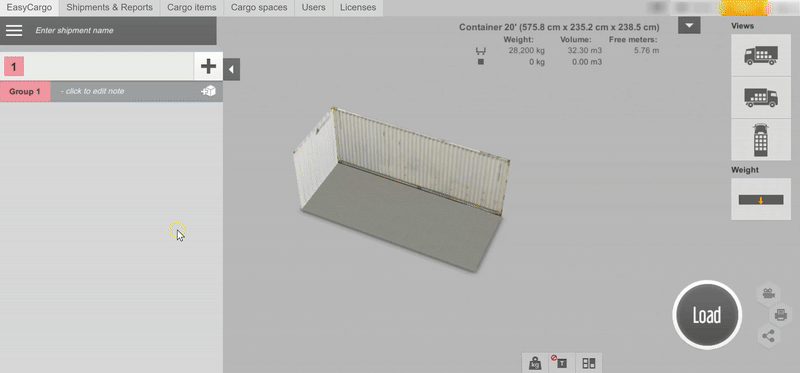Switch to Shipments & Reports tab
Image resolution: width=800 pixels, height=373 pixels.
point(109,8)
